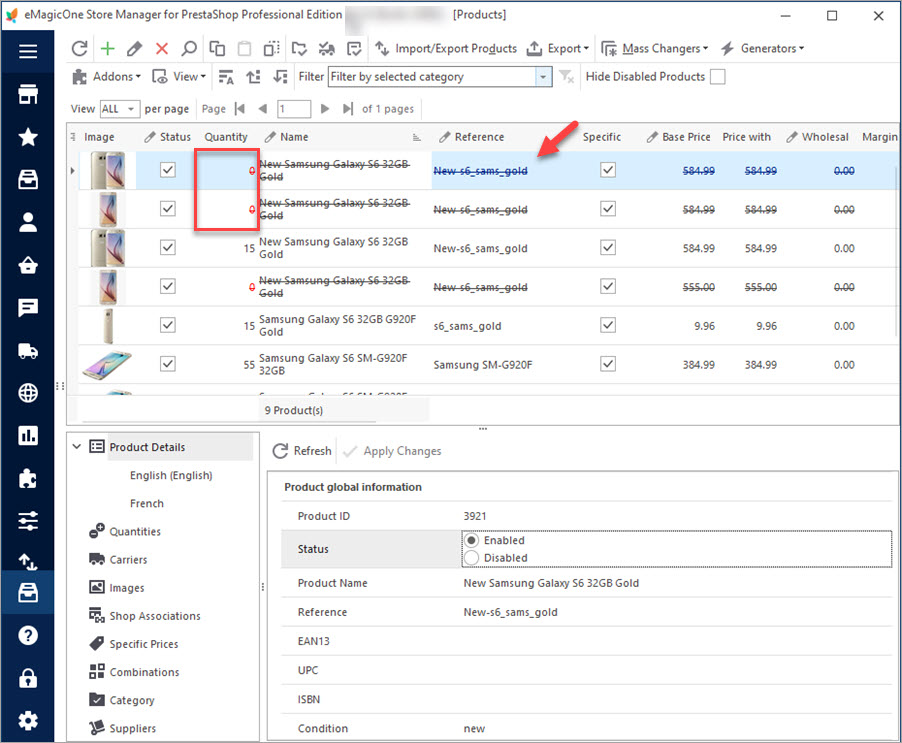Viewport: 902px width, 743px height.
Task: Go to last page arrow
Action: pyautogui.click(x=347, y=109)
